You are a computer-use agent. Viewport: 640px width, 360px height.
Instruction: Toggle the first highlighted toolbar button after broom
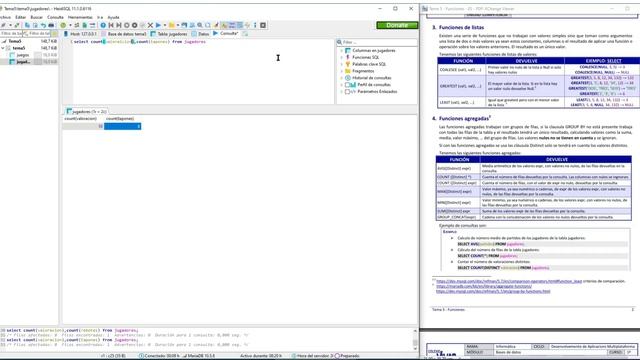224,25
